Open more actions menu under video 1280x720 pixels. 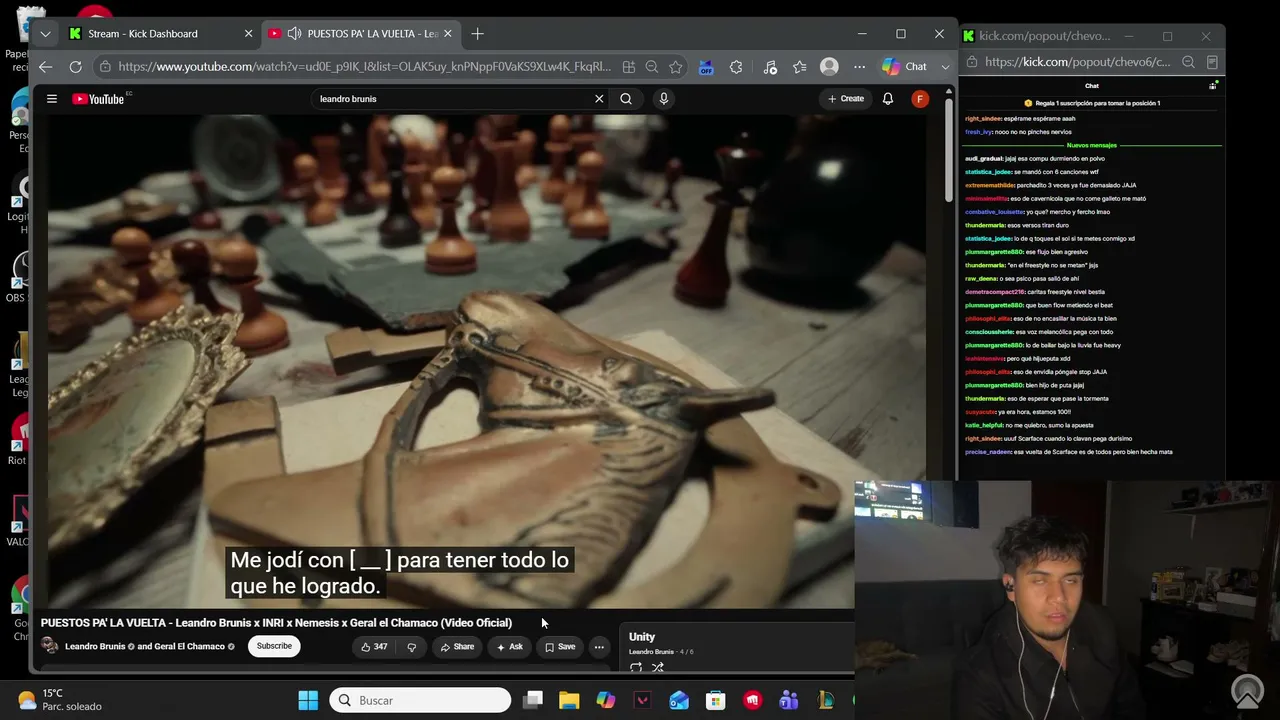[599, 647]
